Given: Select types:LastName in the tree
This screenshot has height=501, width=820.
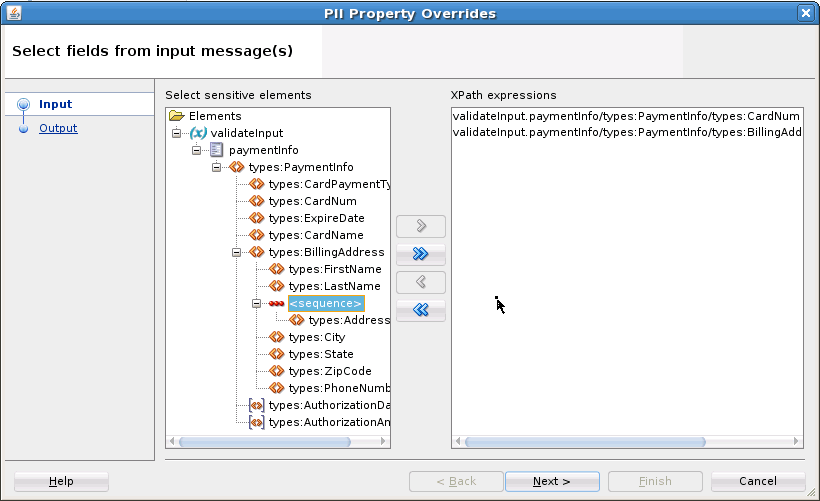Looking at the screenshot, I should [x=334, y=286].
